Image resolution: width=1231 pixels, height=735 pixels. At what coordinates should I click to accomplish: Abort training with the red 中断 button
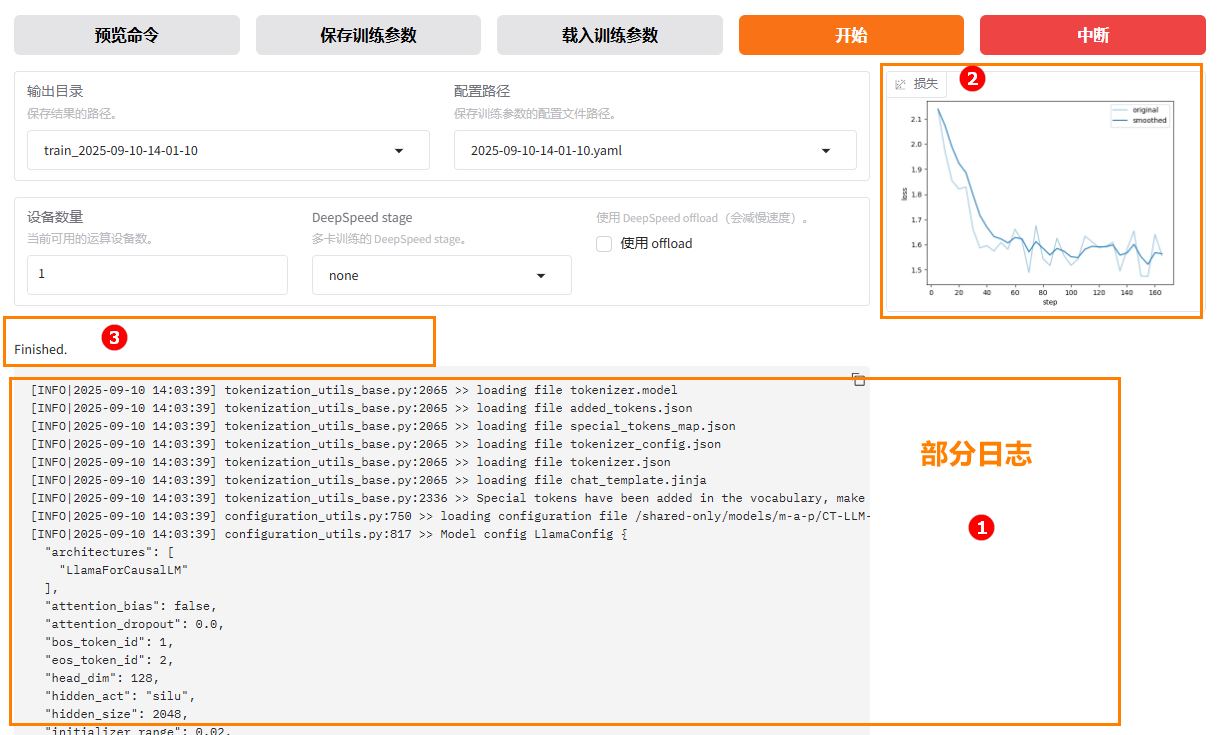[1092, 35]
